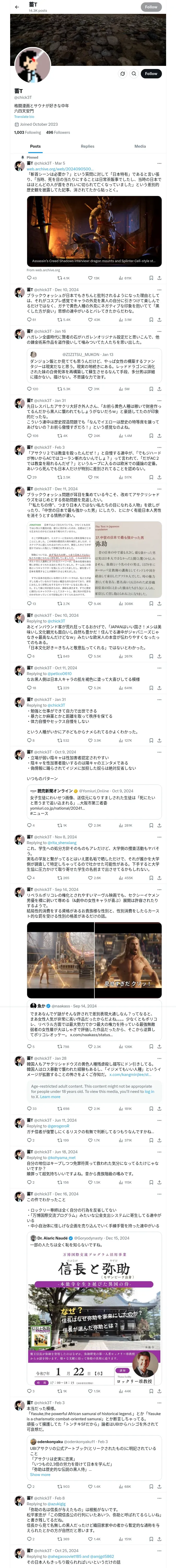Open the profile's three-dot more menu

[x=122, y=74]
